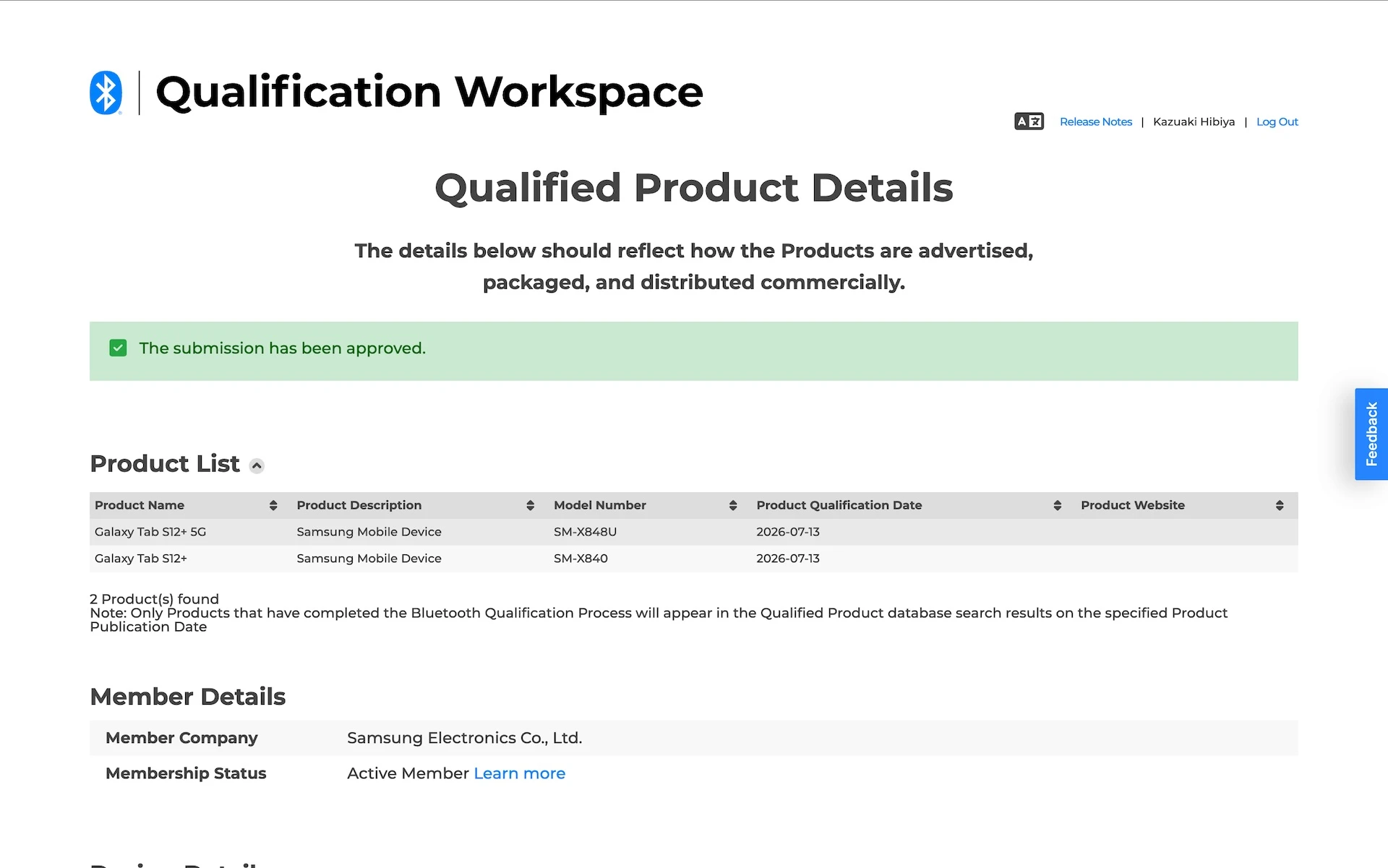
Task: Click the Active Member status text
Action: tap(408, 773)
